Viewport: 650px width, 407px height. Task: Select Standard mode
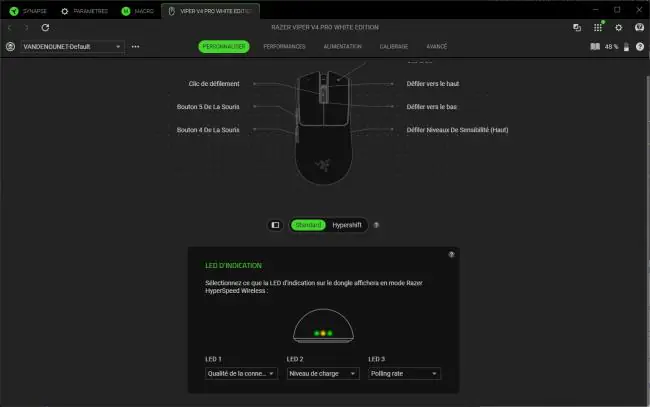click(308, 225)
